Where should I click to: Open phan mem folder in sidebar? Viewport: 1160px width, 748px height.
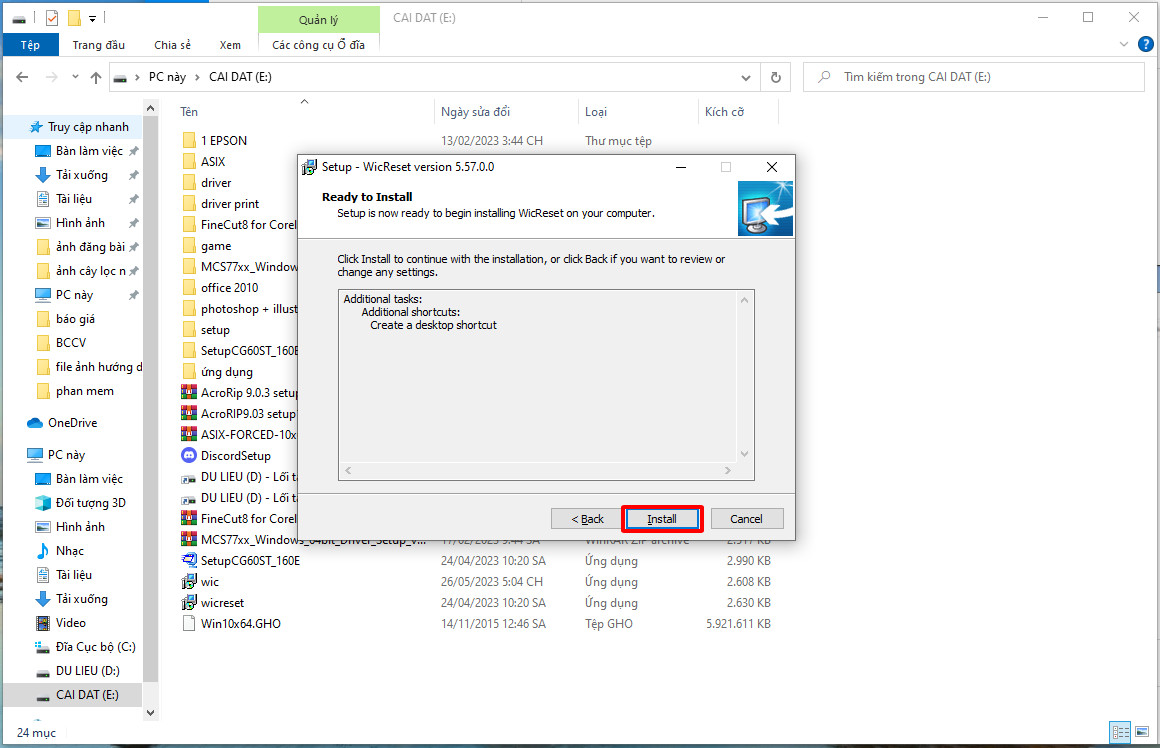pyautogui.click(x=84, y=391)
